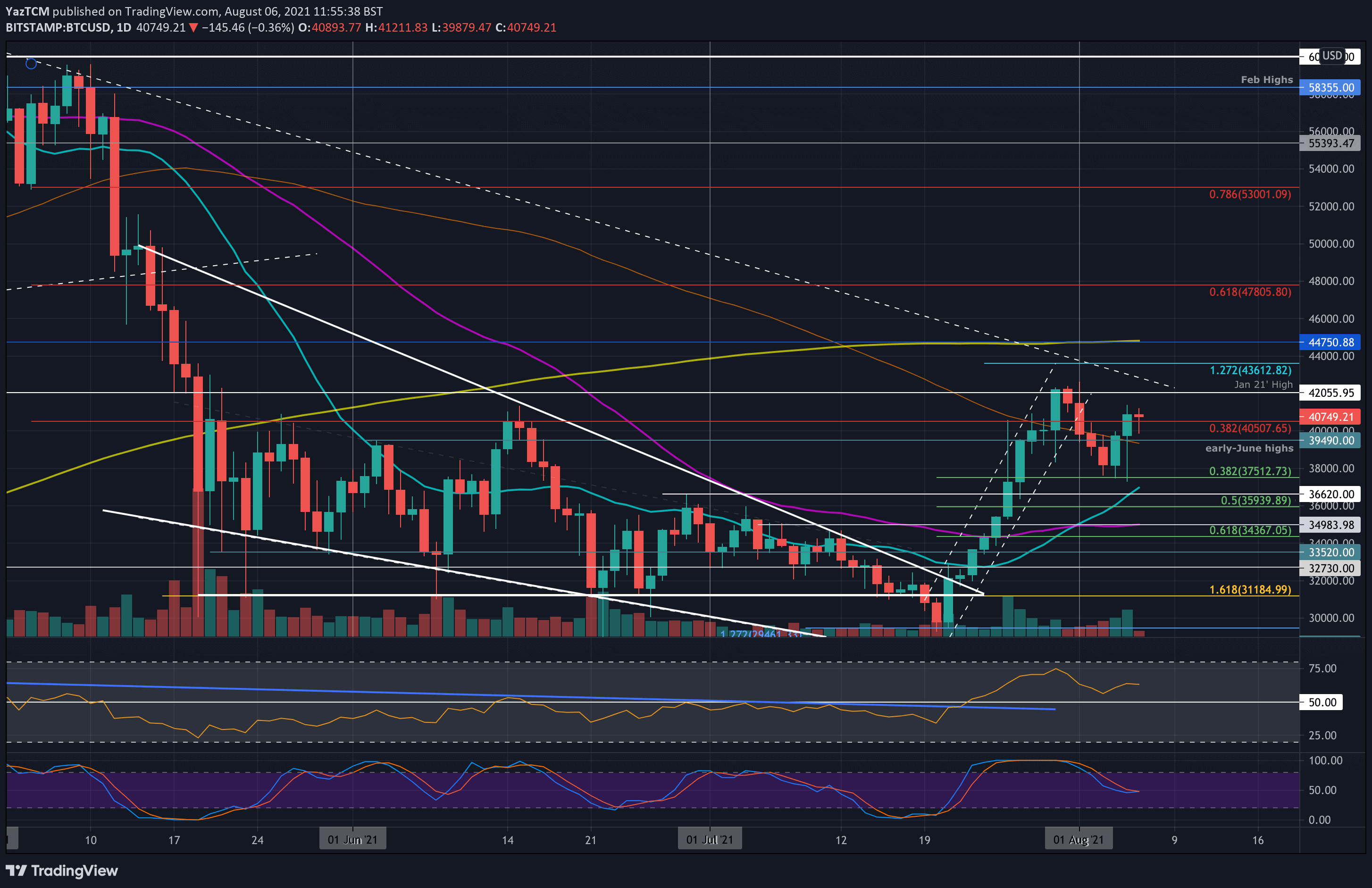Click the 32730.00 price label
1372x888 pixels.
pos(1330,568)
